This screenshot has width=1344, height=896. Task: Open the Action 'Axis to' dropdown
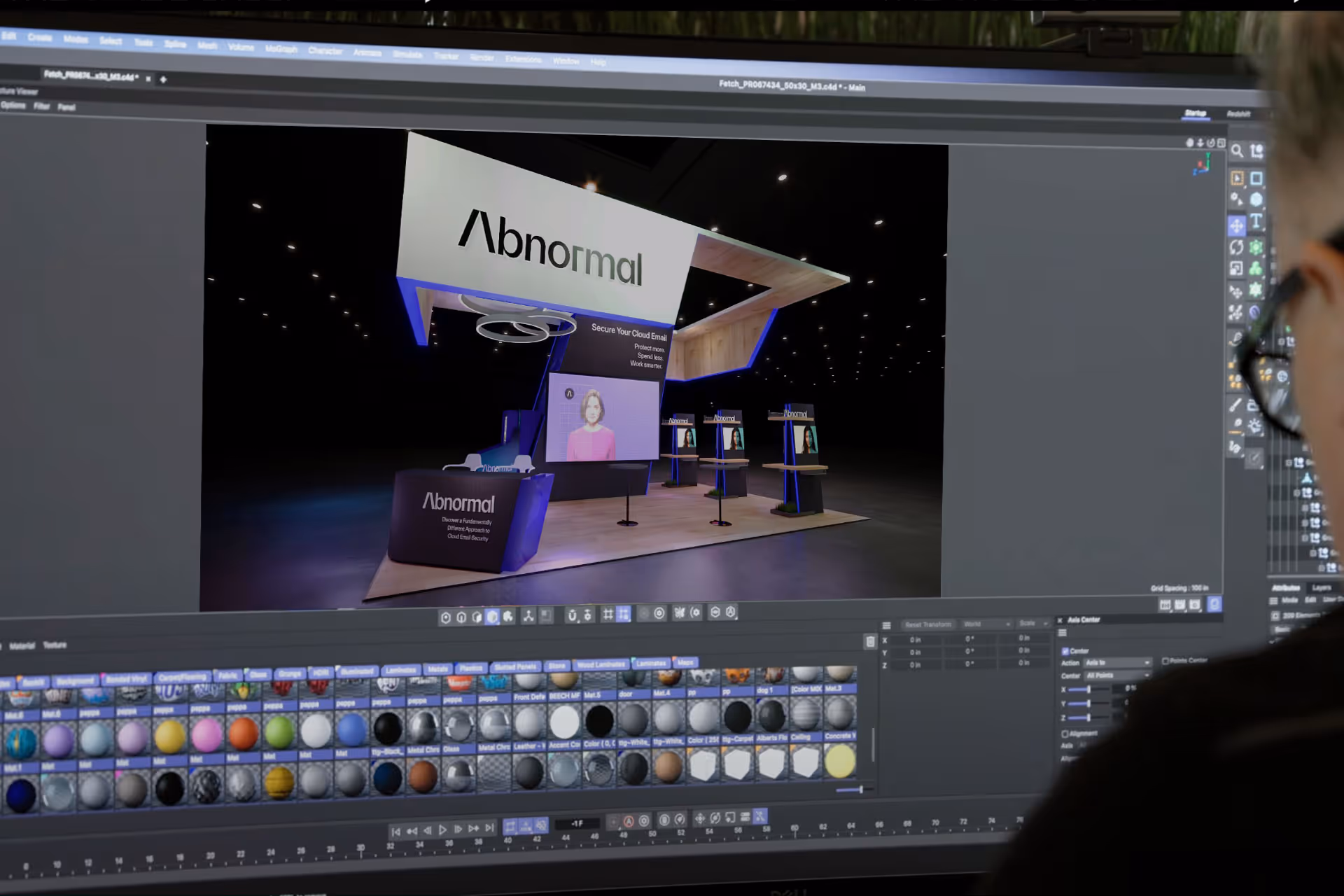pos(1117,662)
